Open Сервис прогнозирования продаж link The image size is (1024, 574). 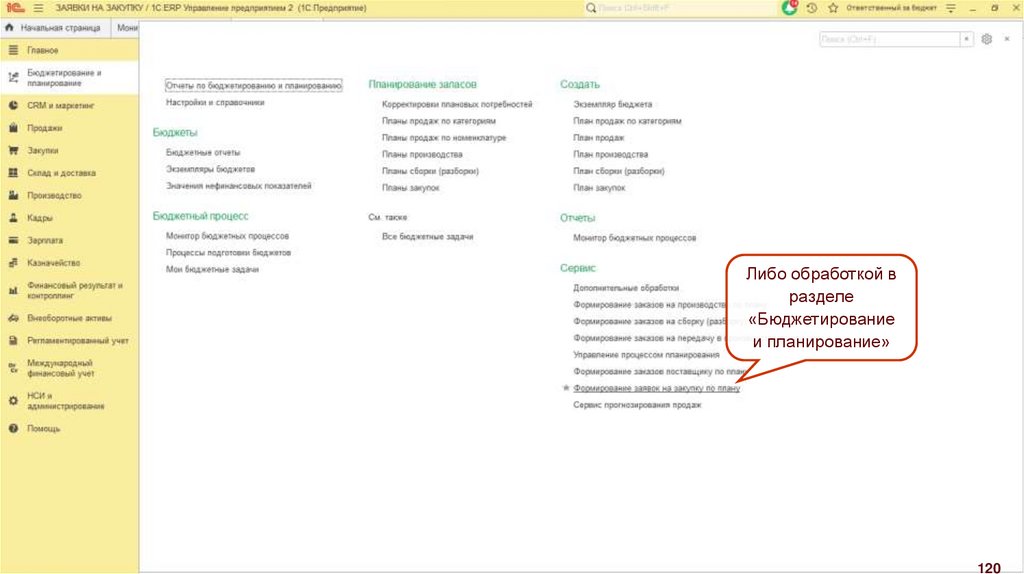click(637, 405)
